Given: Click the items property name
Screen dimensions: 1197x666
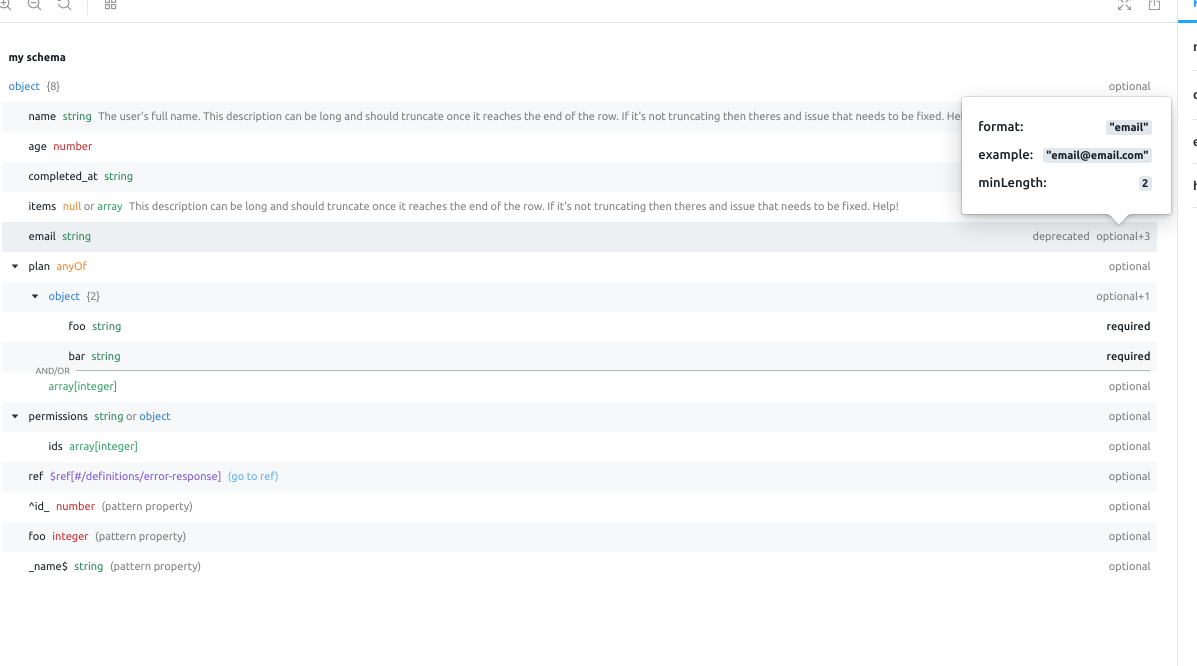Looking at the screenshot, I should 42,206.
